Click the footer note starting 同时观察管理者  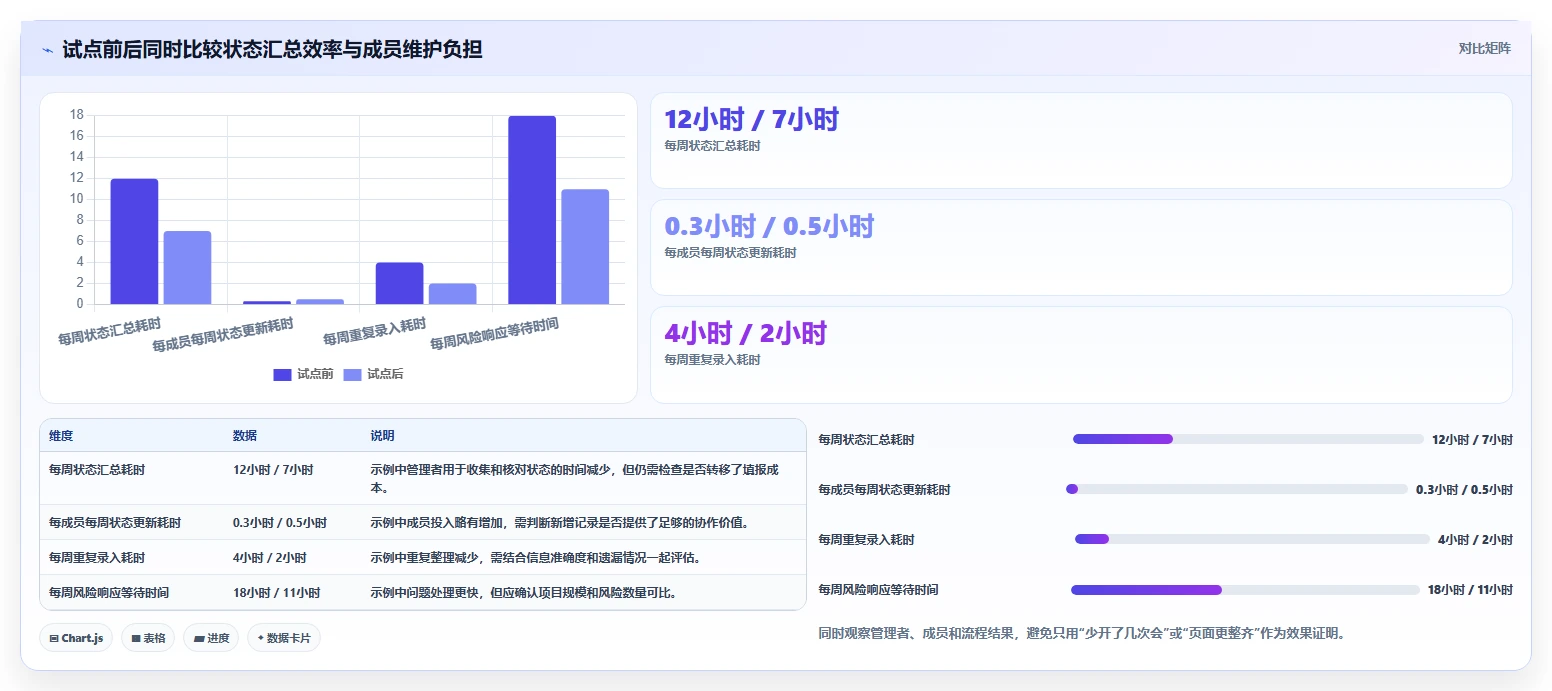[1082, 633]
